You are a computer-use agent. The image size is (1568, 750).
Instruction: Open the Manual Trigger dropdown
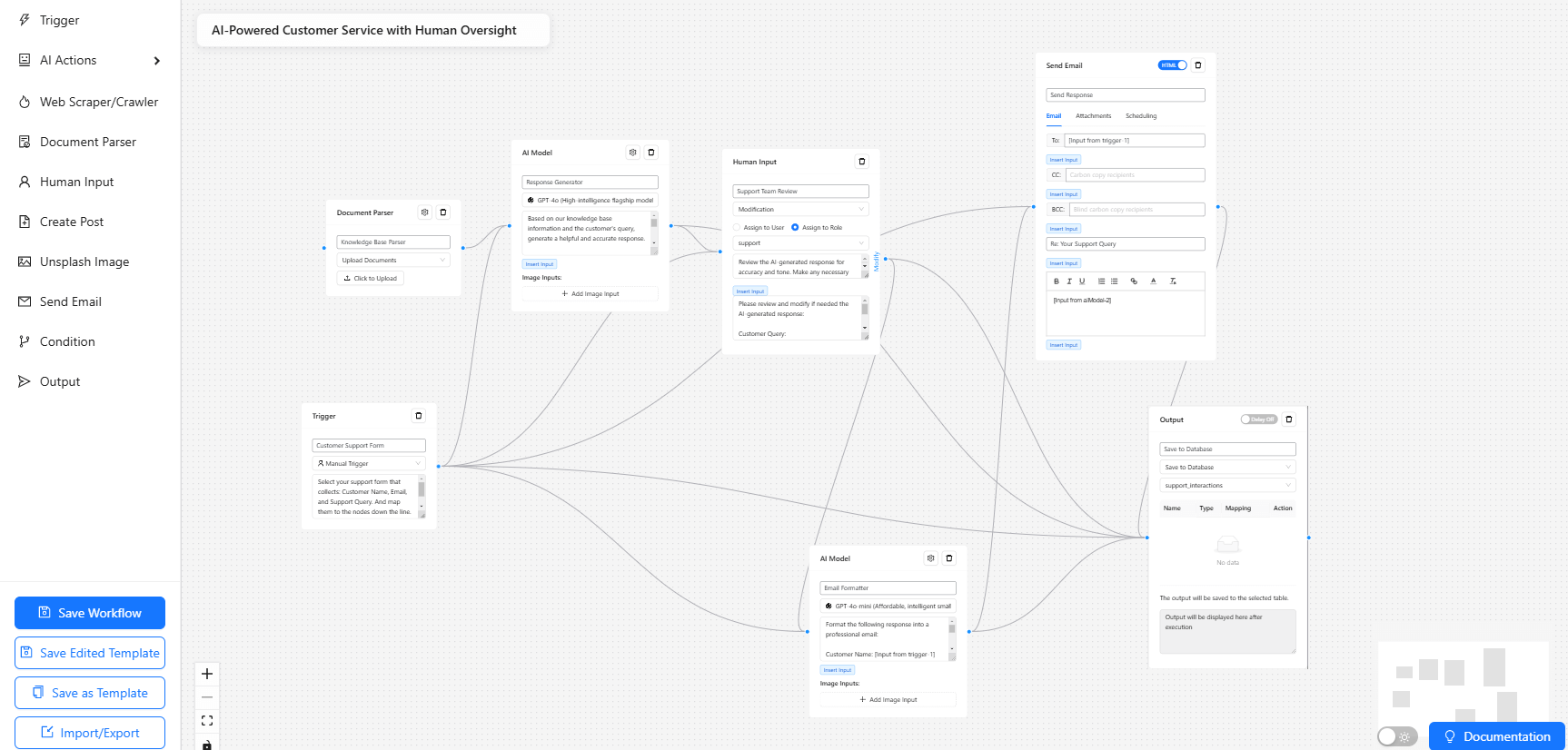coord(369,464)
